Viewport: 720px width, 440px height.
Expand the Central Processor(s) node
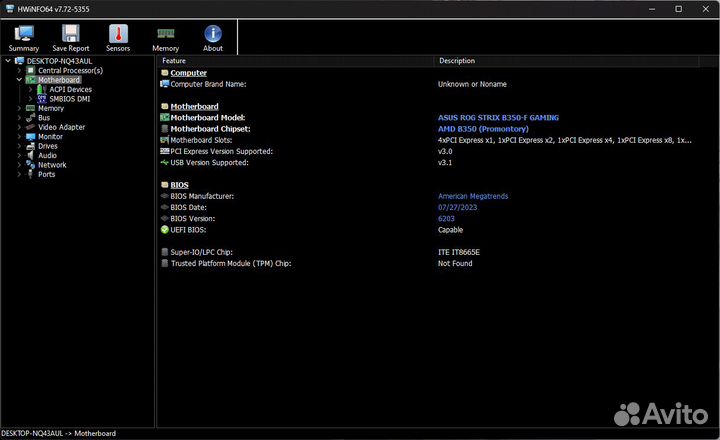[18, 71]
